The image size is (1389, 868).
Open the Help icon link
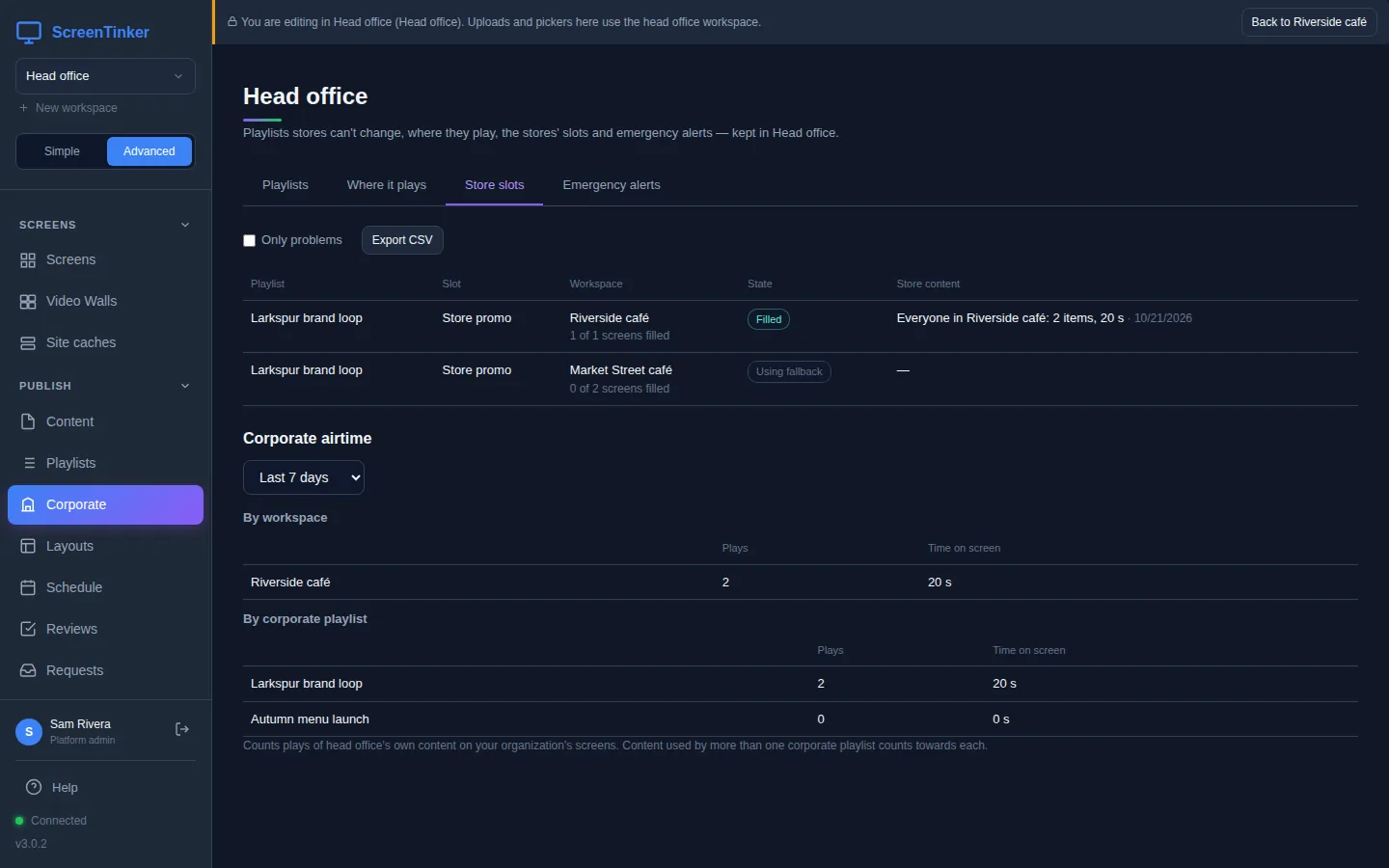pyautogui.click(x=34, y=787)
